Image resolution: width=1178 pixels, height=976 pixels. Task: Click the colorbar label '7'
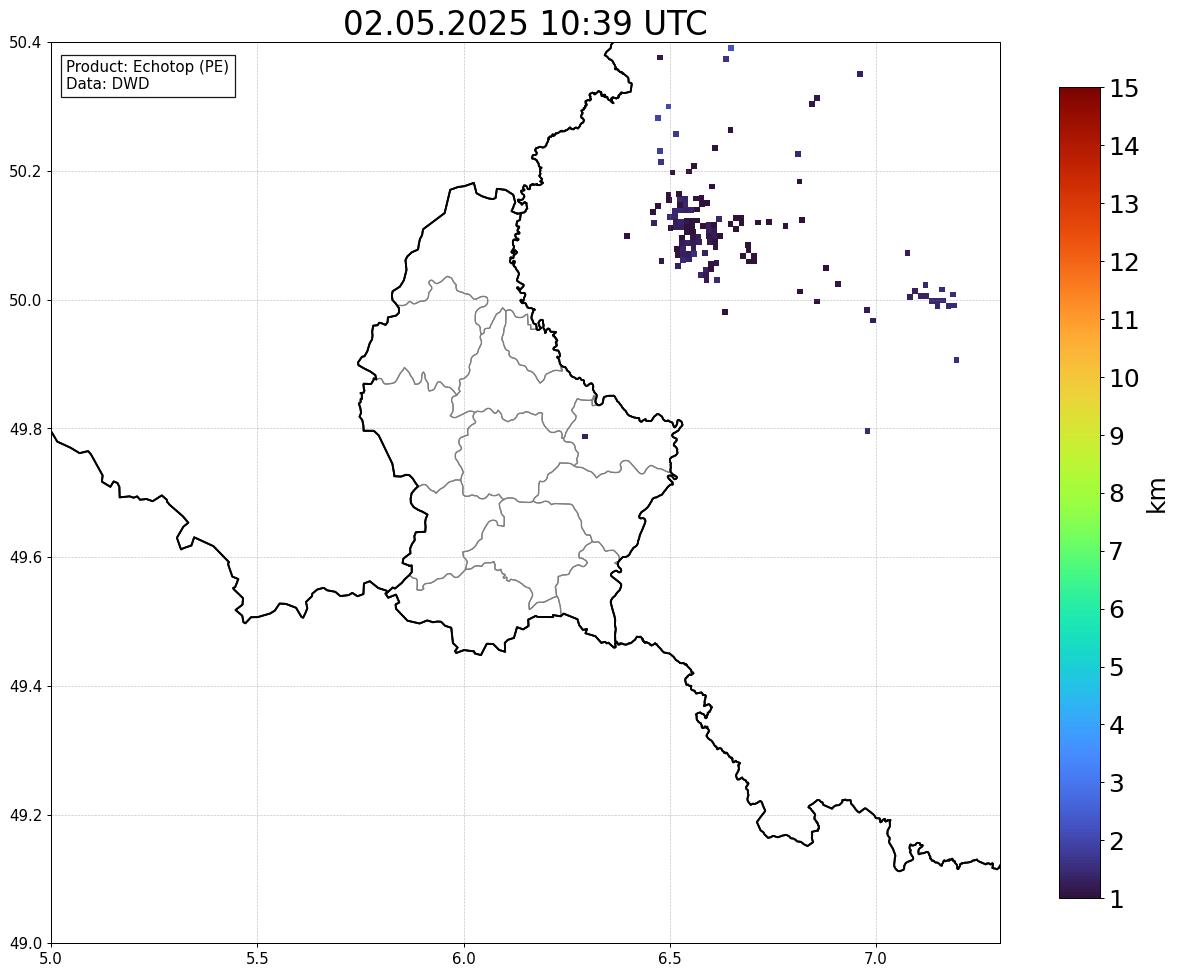coord(1117,551)
